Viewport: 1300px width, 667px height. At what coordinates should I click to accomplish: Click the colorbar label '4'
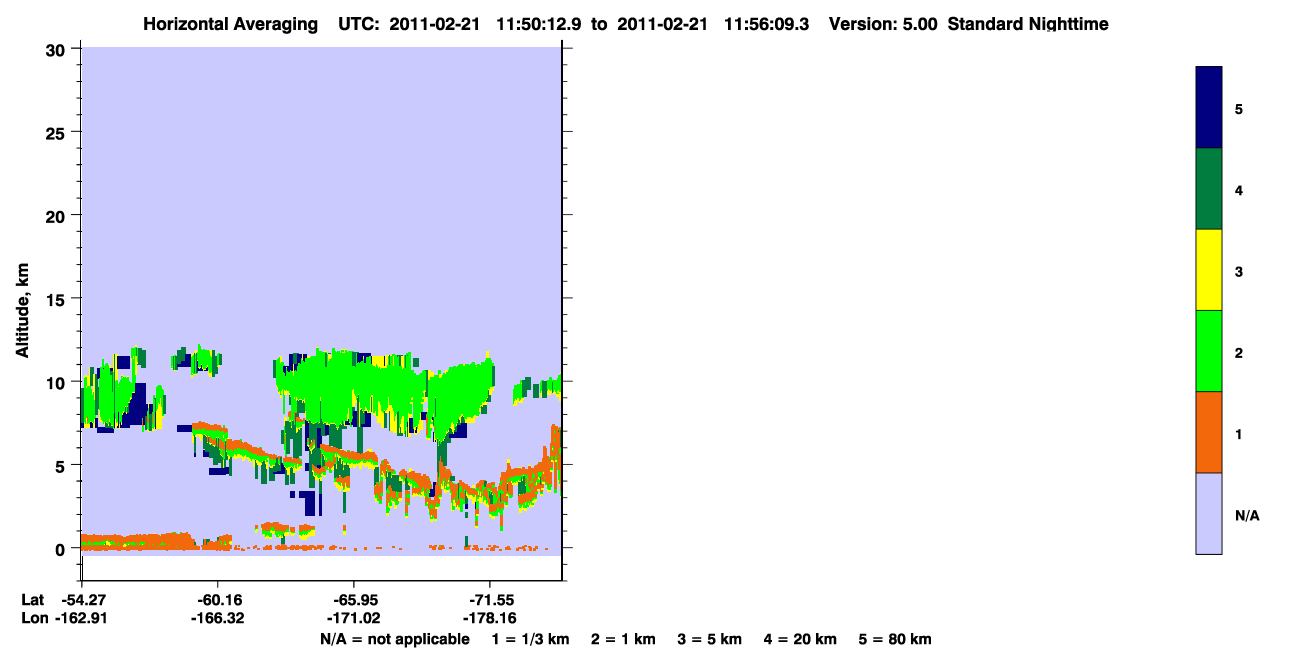click(1239, 190)
